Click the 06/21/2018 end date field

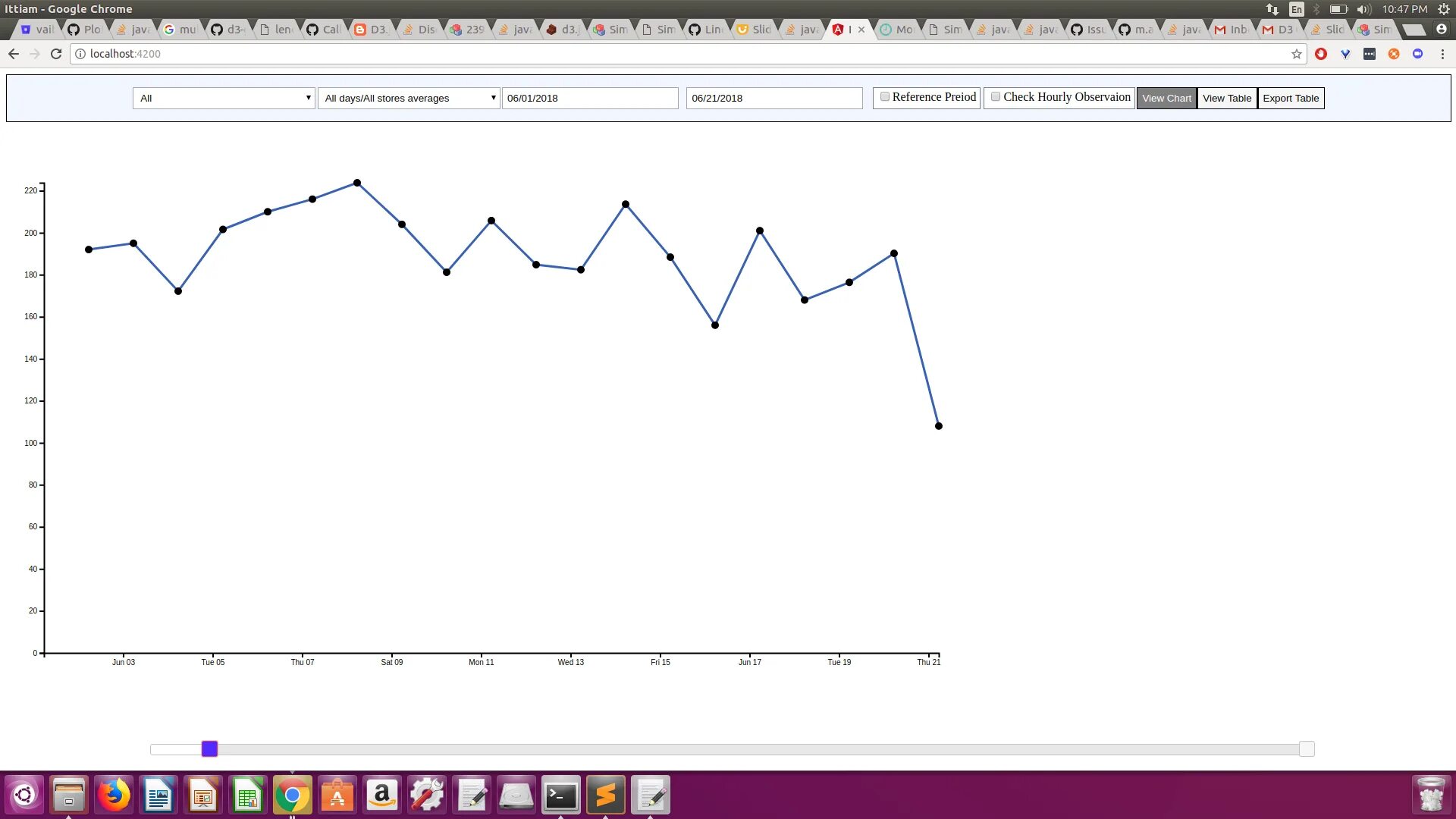pos(773,99)
